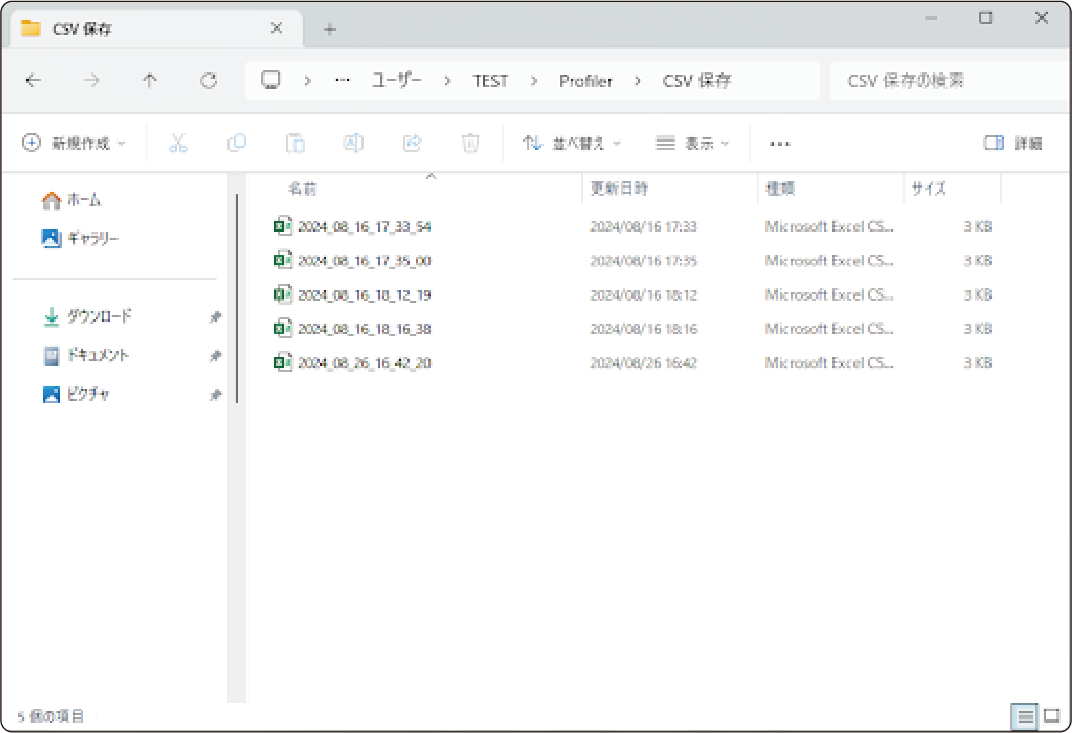Click the Cut scissors icon
1072x733 pixels.
[x=178, y=143]
